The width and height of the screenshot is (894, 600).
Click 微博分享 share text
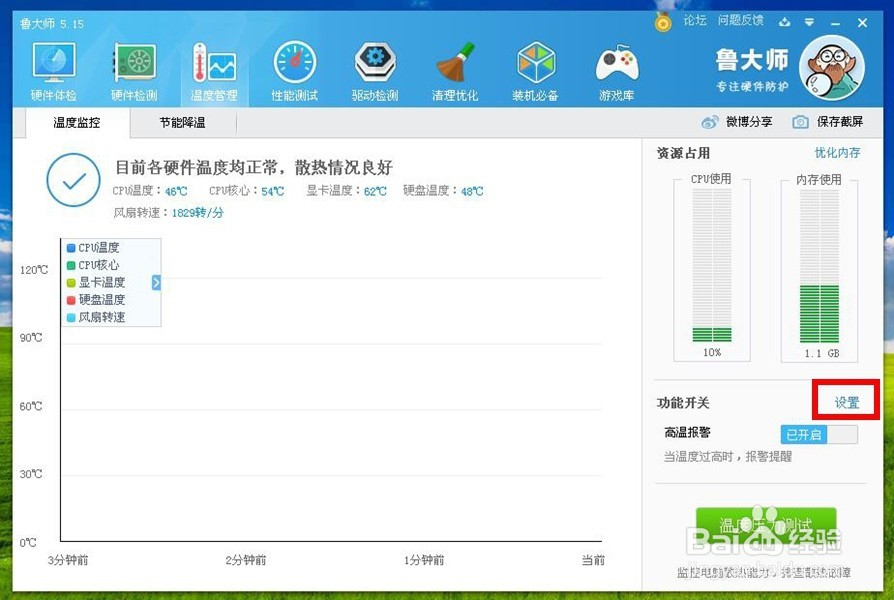coord(749,122)
